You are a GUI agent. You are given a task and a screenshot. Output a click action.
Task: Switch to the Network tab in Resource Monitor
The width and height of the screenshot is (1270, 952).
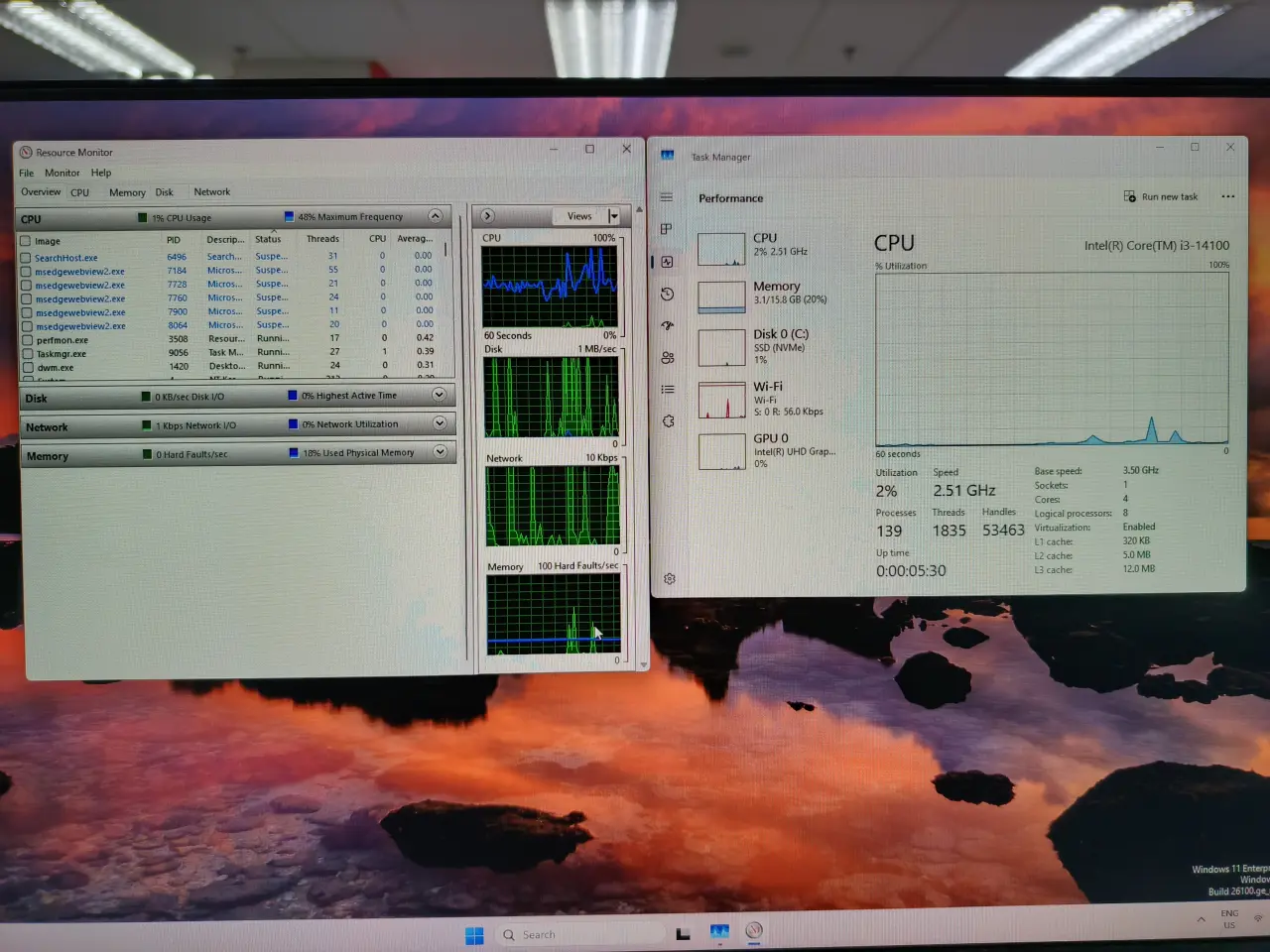pyautogui.click(x=211, y=192)
